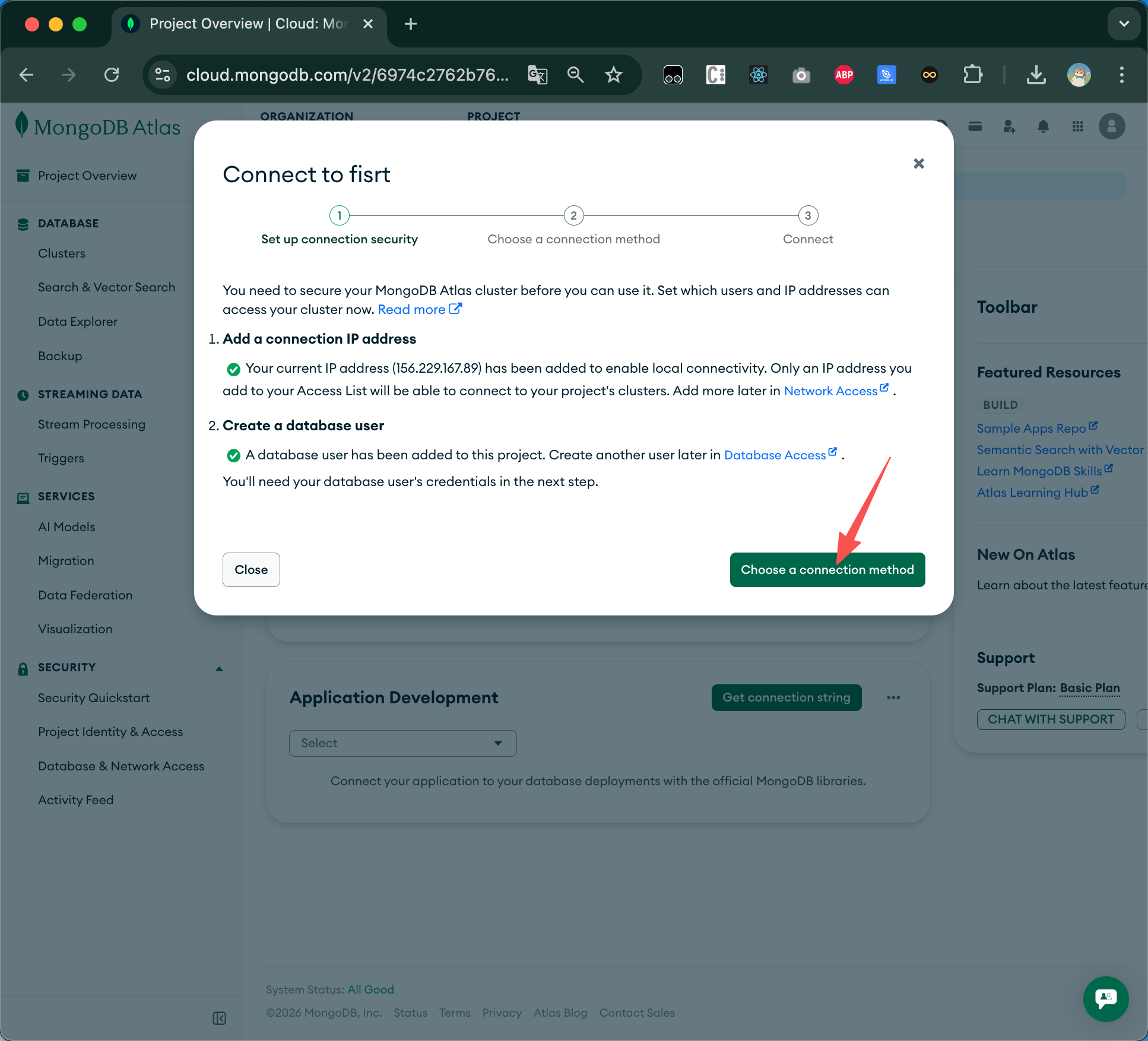Open the Application Development ellipsis menu
Image resolution: width=1148 pixels, height=1041 pixels.
pyautogui.click(x=893, y=697)
